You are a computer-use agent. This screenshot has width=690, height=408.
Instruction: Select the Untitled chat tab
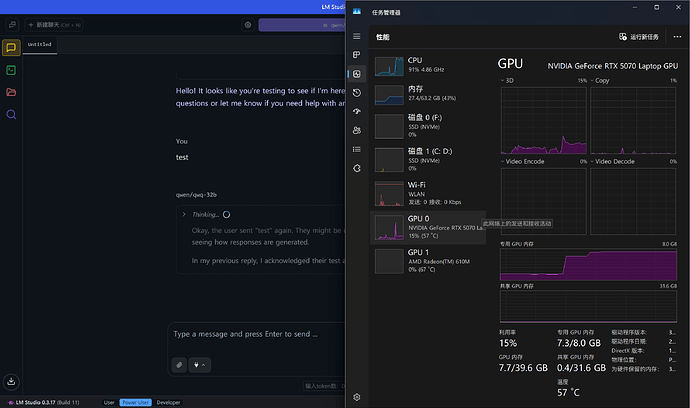pyautogui.click(x=40, y=44)
